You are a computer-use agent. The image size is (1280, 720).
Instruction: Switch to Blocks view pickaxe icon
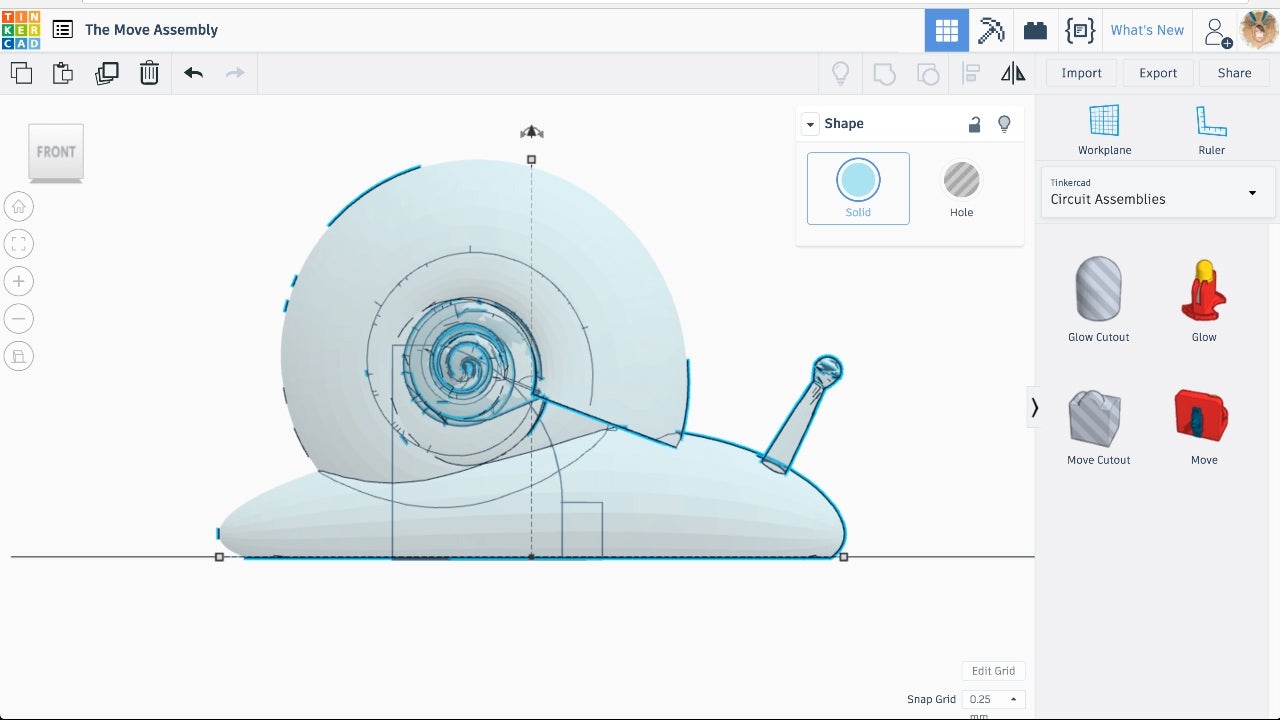[991, 30]
